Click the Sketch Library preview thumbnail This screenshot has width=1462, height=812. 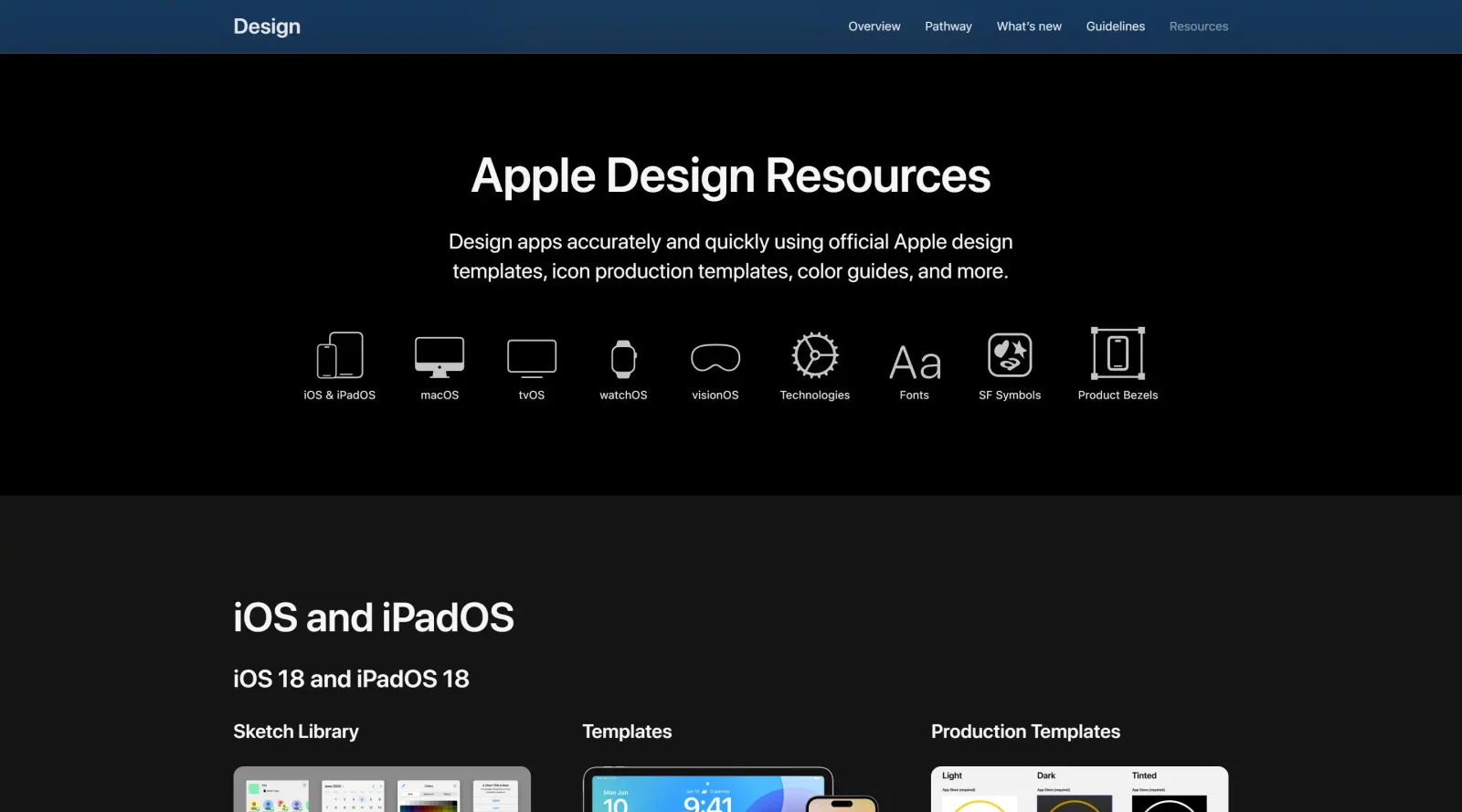click(382, 789)
